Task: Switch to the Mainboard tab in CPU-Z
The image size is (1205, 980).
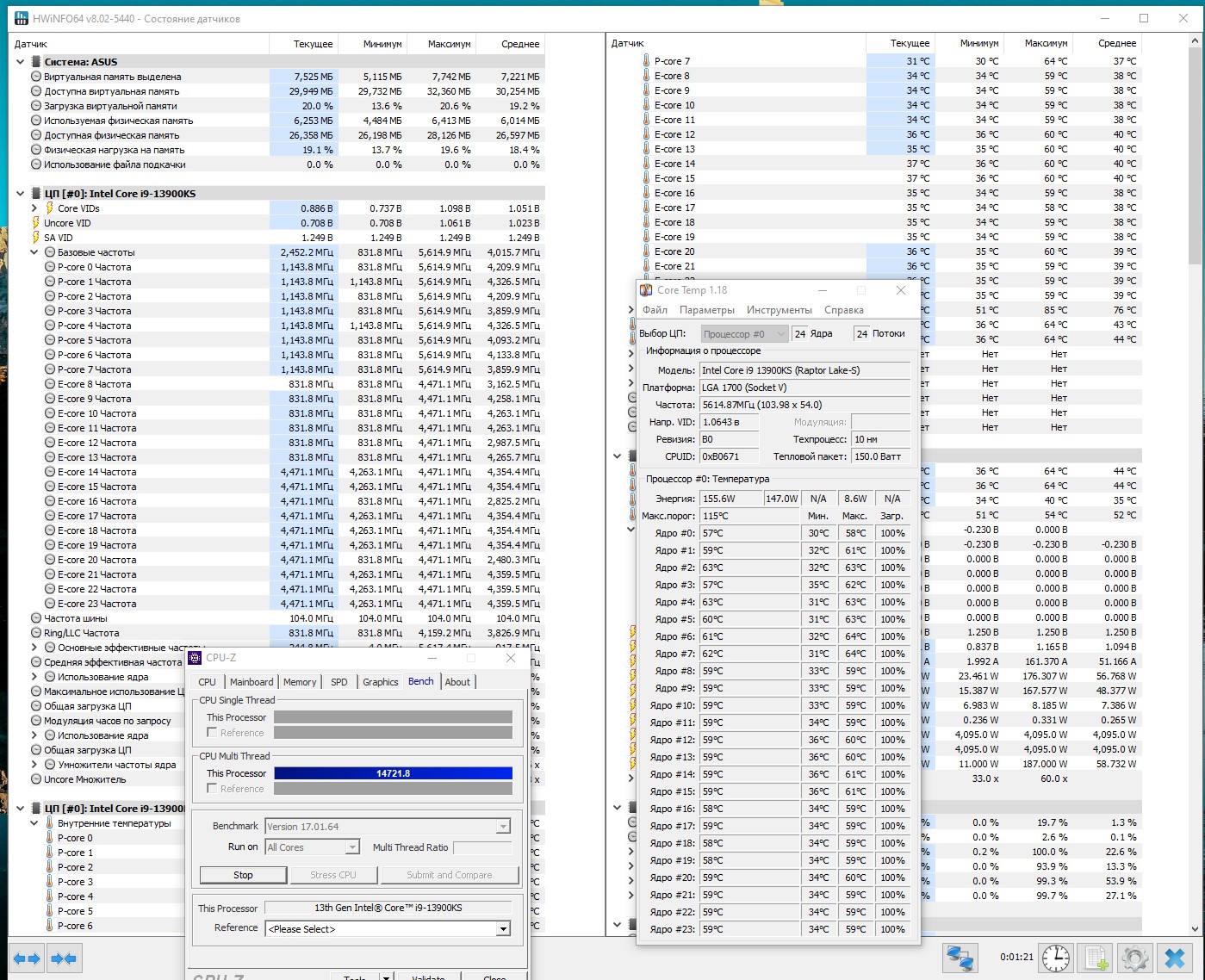Action: pyautogui.click(x=252, y=682)
